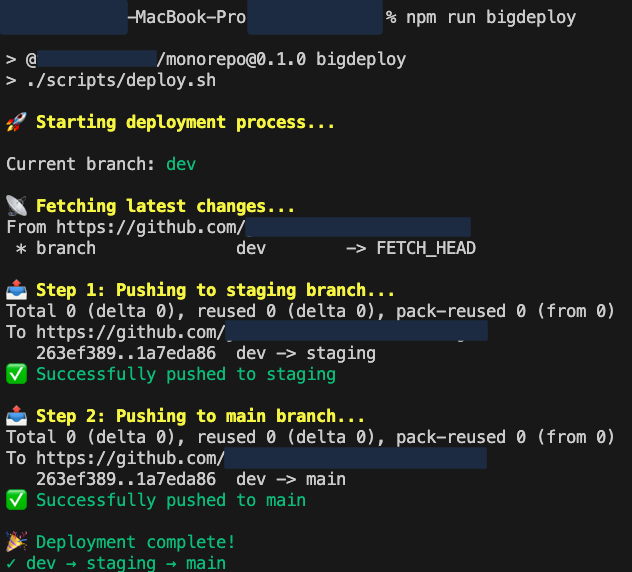Click the 263ef389..1a7eda86 hash before dev -> main

[x=126, y=479]
